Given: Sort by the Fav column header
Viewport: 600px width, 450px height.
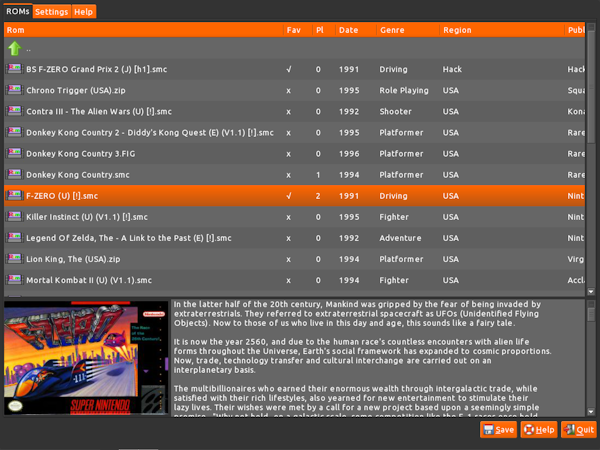Looking at the screenshot, I should (x=298, y=30).
